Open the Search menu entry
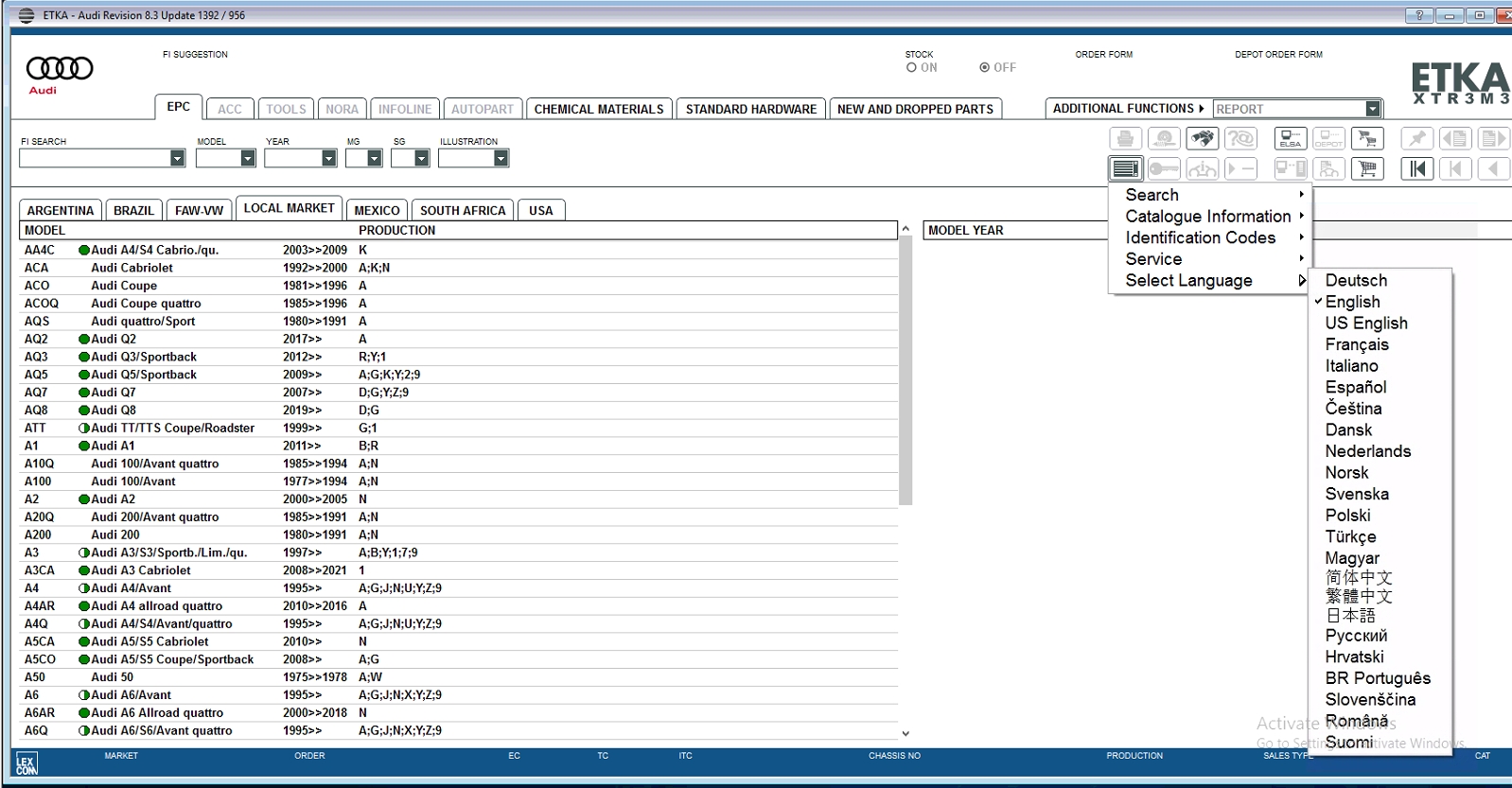This screenshot has width=1512, height=788. click(x=1208, y=195)
